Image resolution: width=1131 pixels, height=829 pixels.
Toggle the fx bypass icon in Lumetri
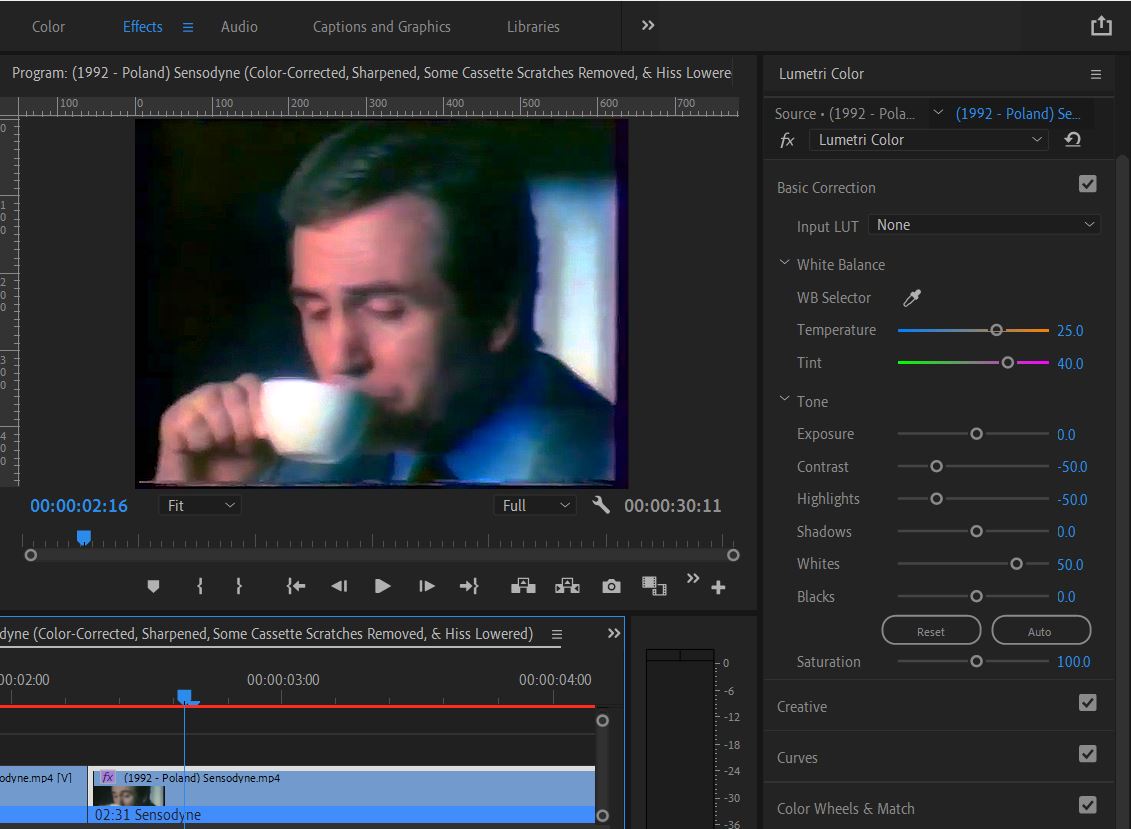[x=787, y=140]
